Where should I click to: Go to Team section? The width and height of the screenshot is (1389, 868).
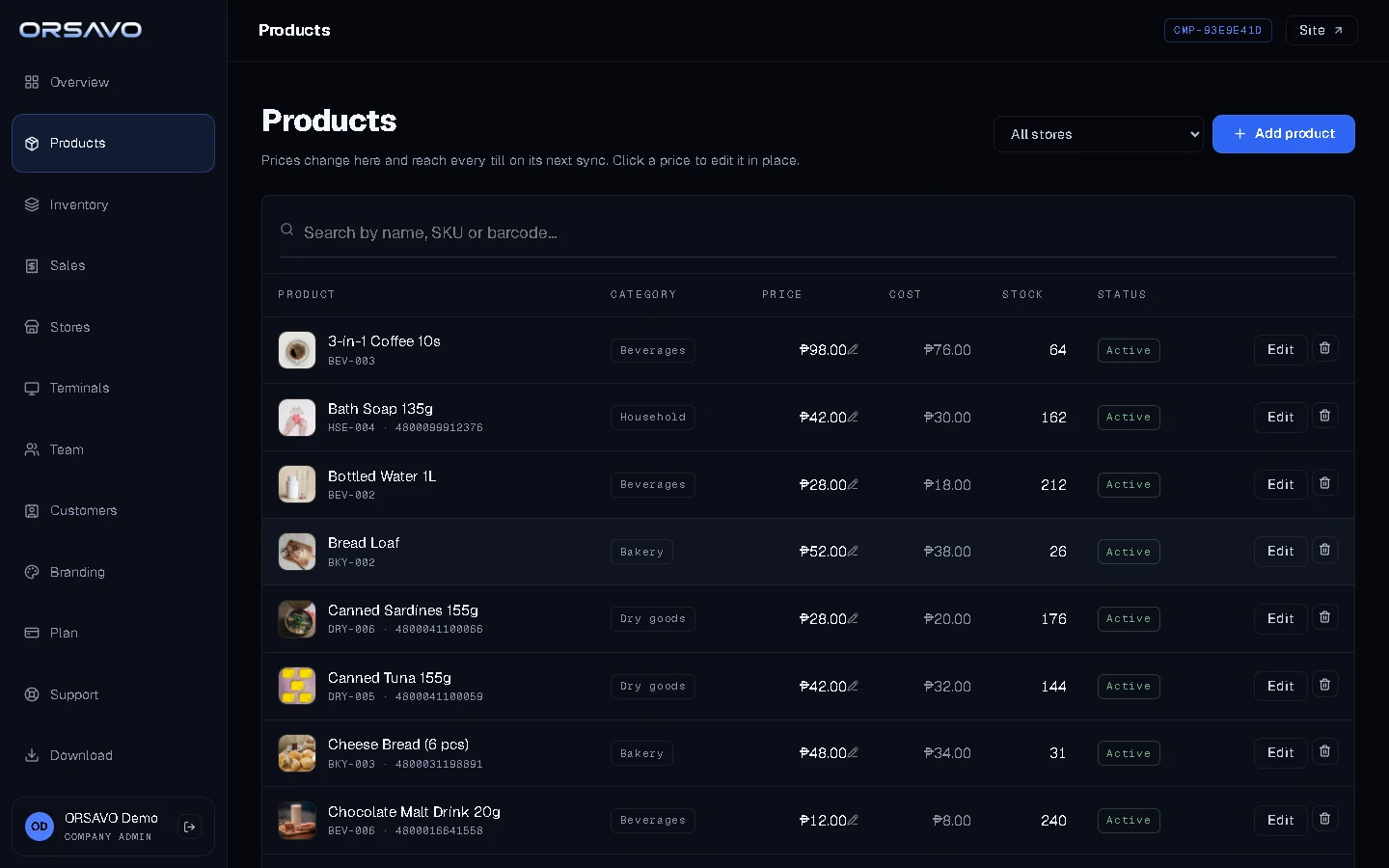click(113, 449)
